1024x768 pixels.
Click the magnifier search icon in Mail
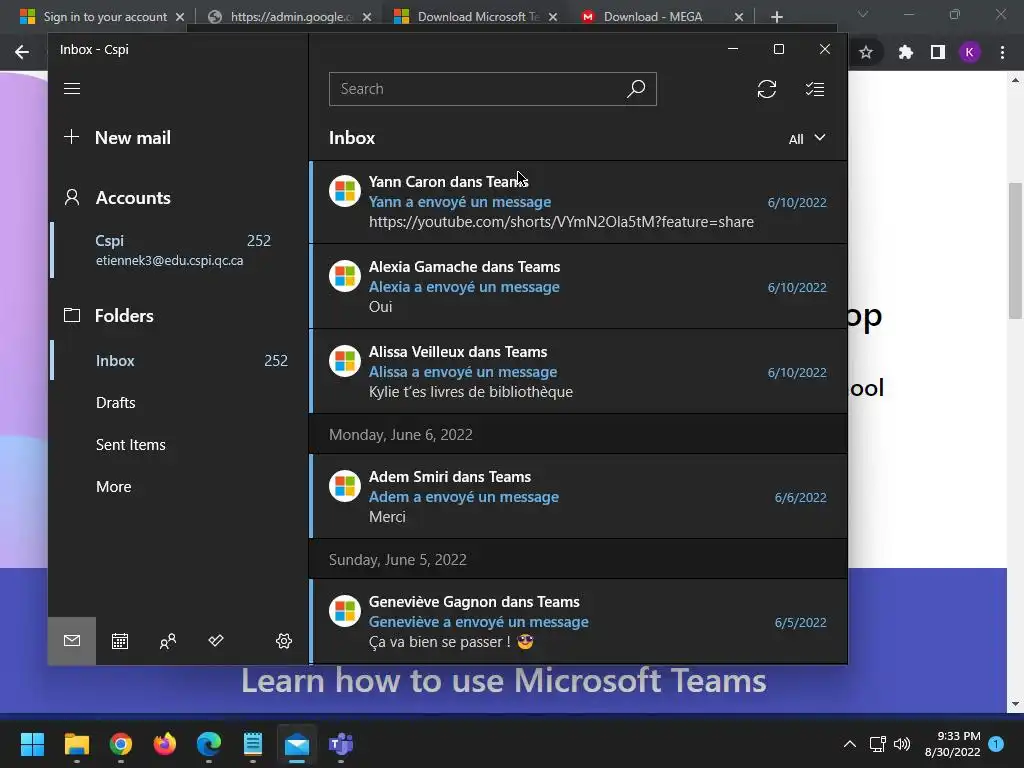(x=635, y=88)
